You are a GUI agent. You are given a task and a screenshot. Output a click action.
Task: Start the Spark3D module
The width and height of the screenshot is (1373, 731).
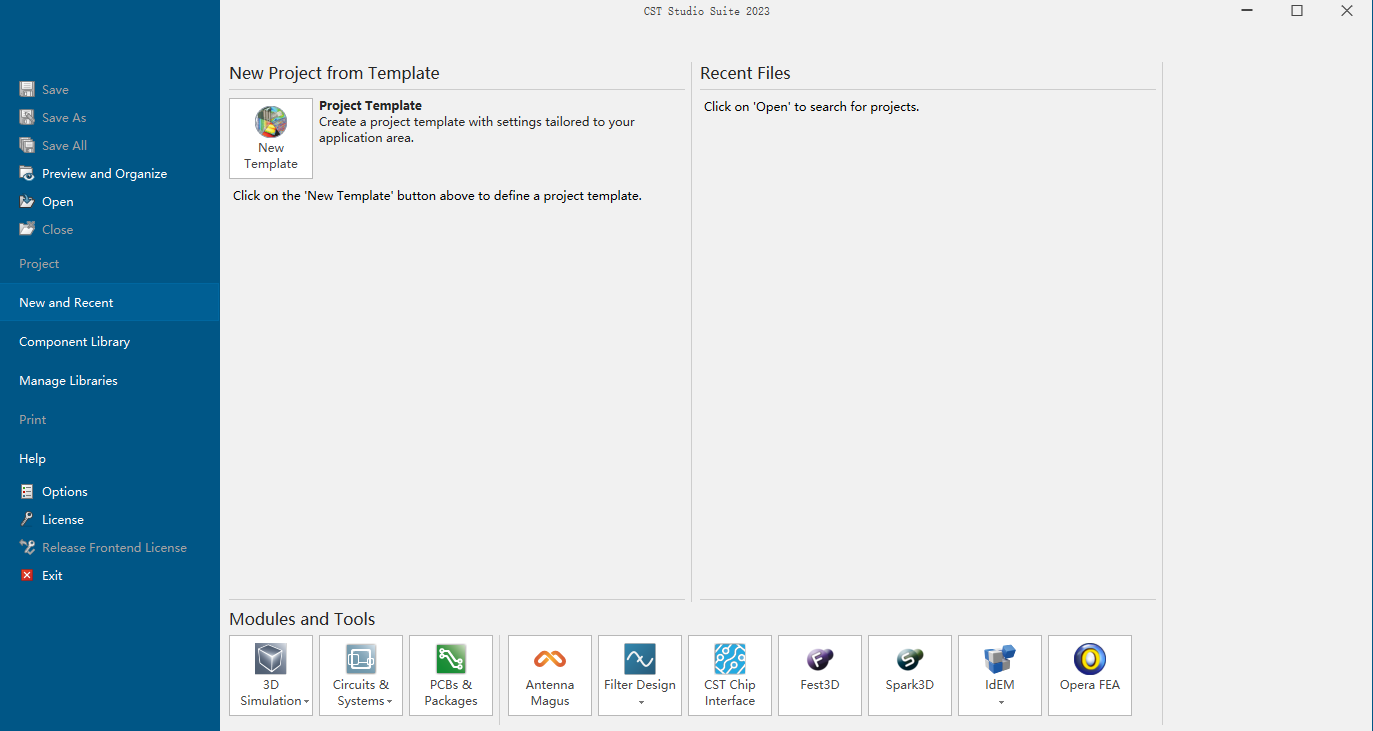pyautogui.click(x=909, y=675)
